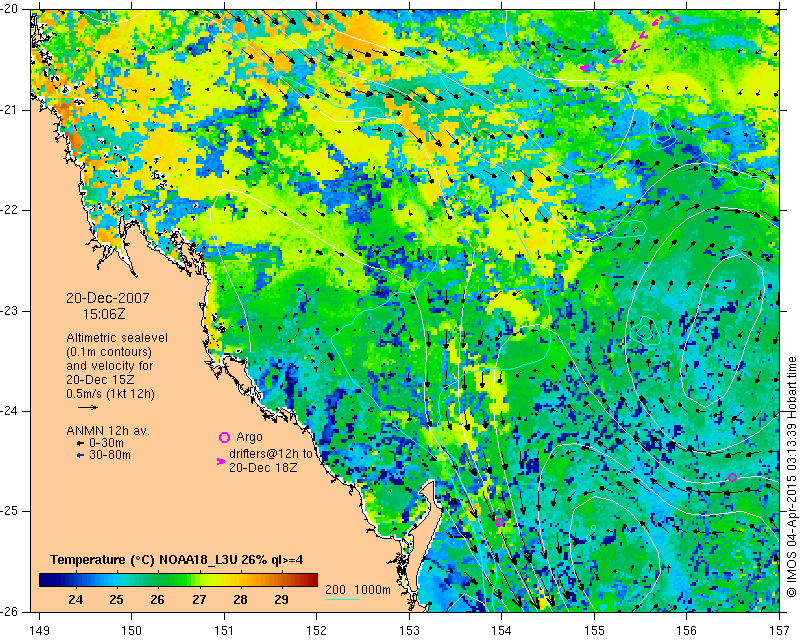
Task: Click the '0.5m/s (1kt 12h)' scale text
Action: (110, 394)
